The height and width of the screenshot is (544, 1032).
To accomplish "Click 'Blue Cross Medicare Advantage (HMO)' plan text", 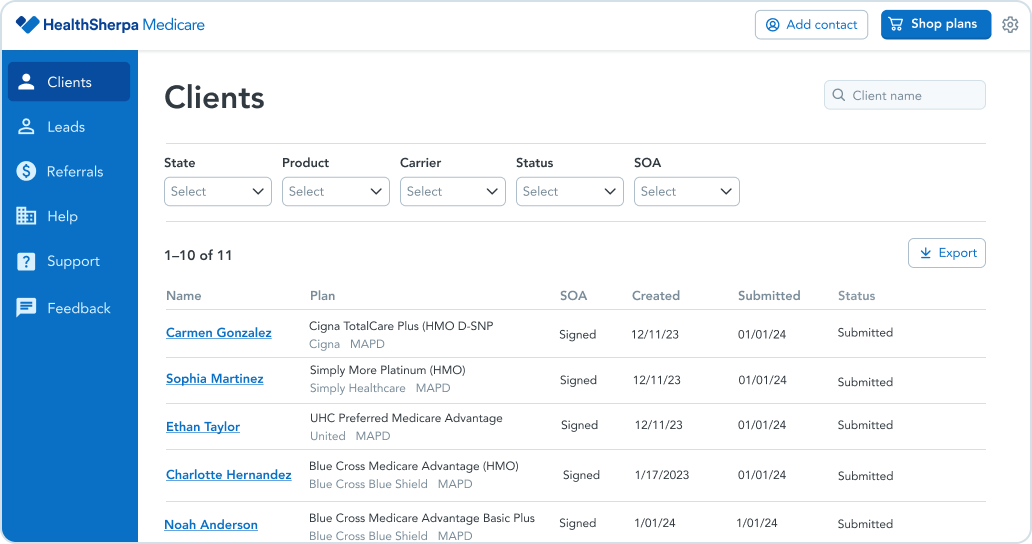I will (x=414, y=466).
